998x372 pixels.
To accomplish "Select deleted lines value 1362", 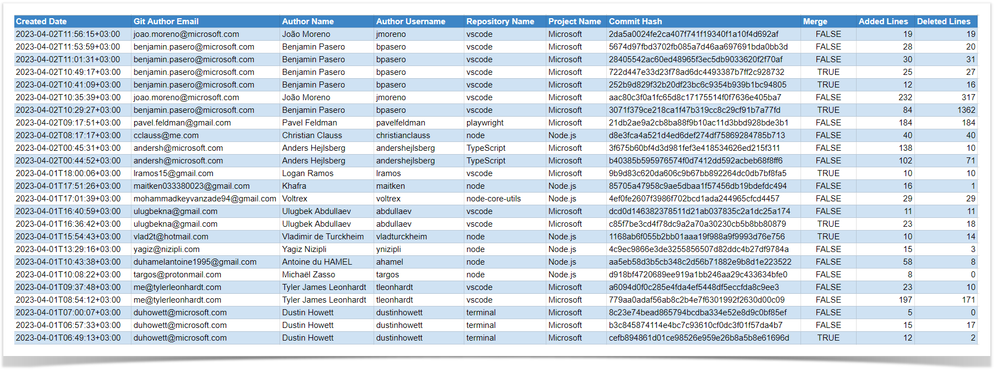I will [966, 110].
